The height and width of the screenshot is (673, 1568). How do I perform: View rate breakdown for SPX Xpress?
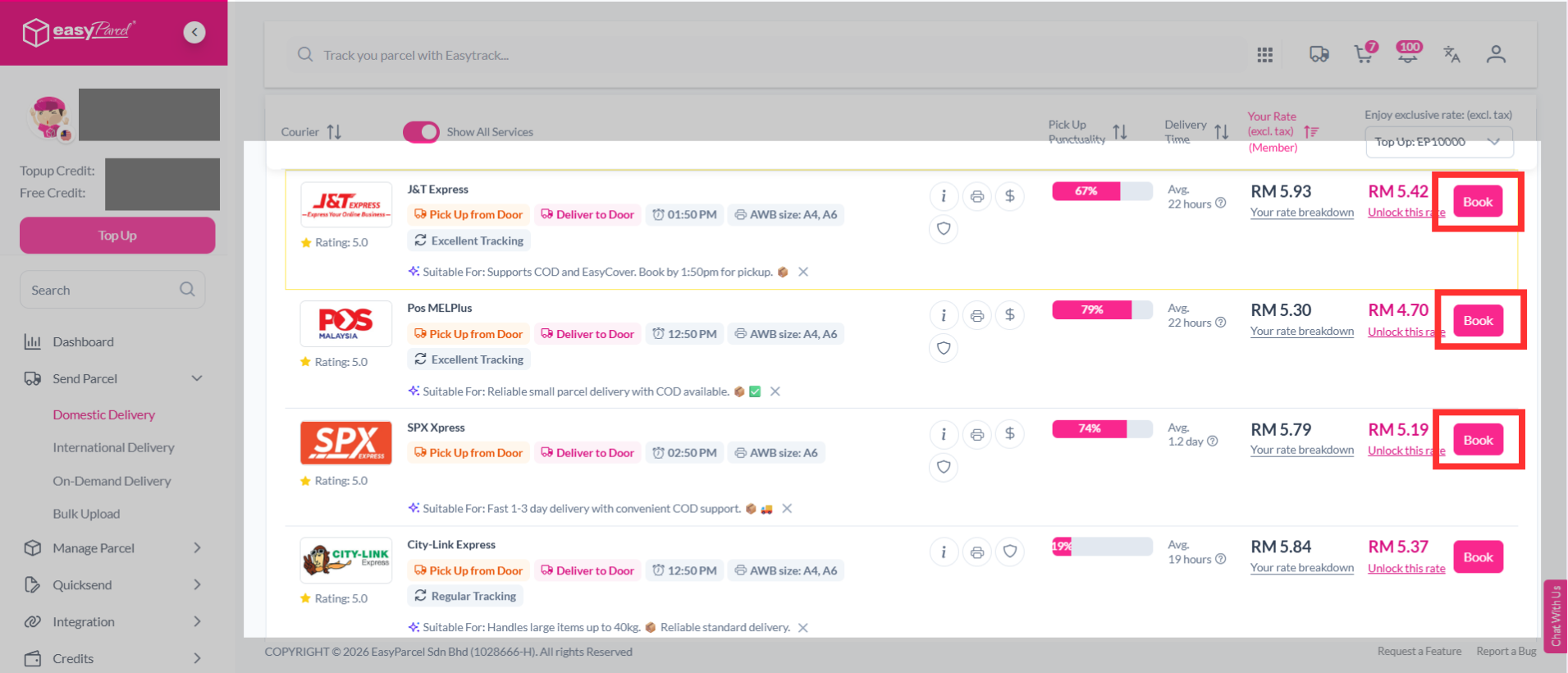pos(1302,451)
